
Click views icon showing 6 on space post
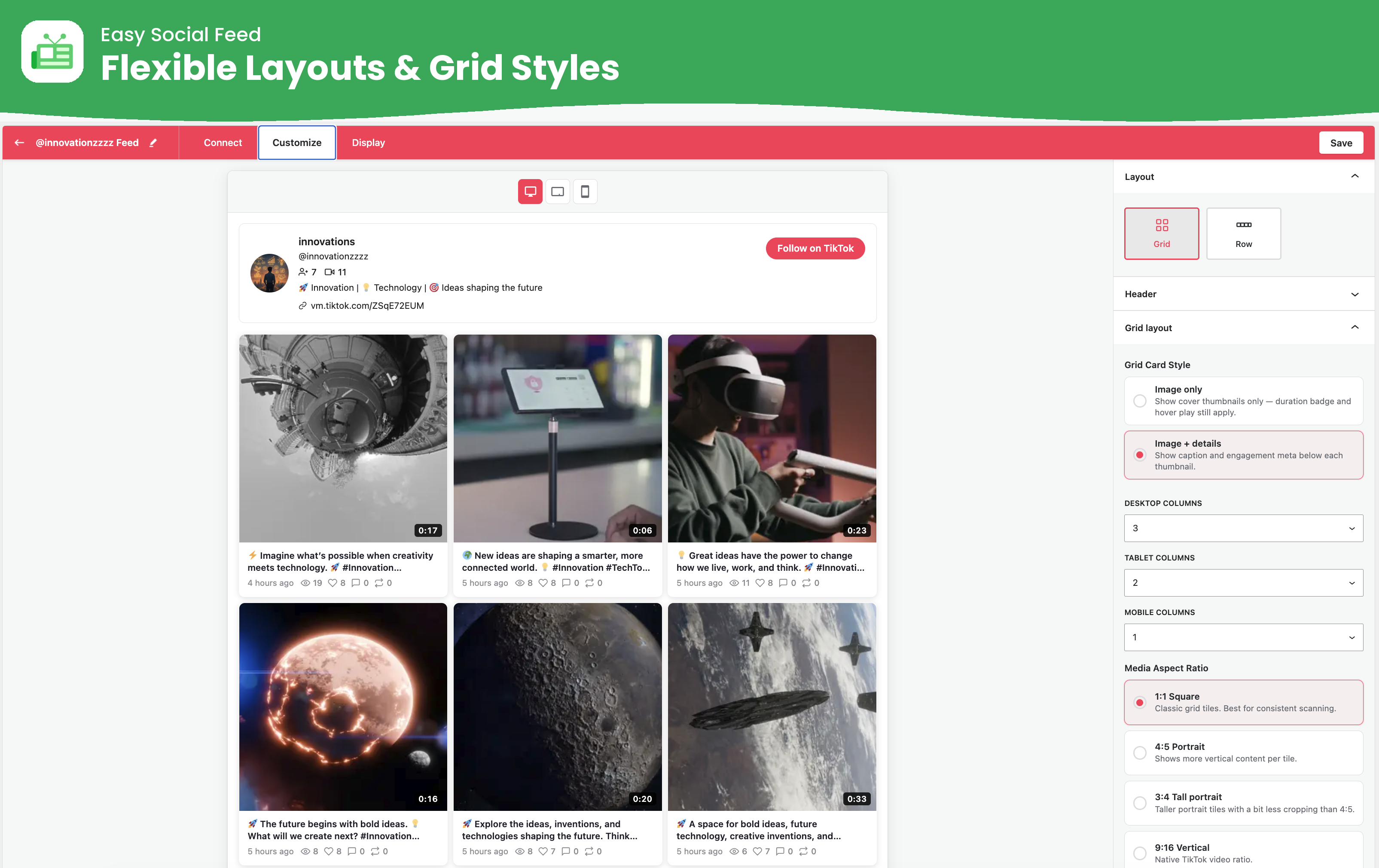coord(734,851)
